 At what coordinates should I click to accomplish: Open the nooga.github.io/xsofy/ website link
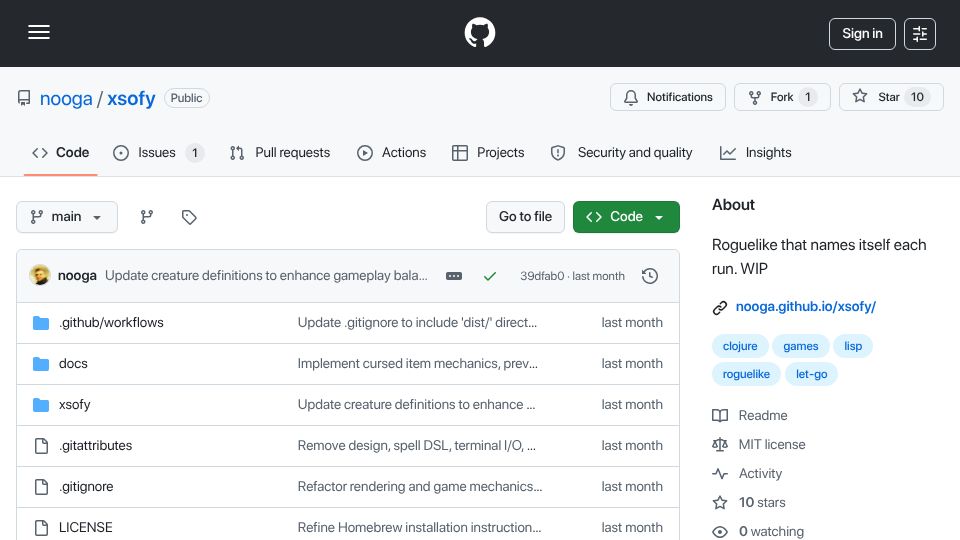pyautogui.click(x=806, y=307)
